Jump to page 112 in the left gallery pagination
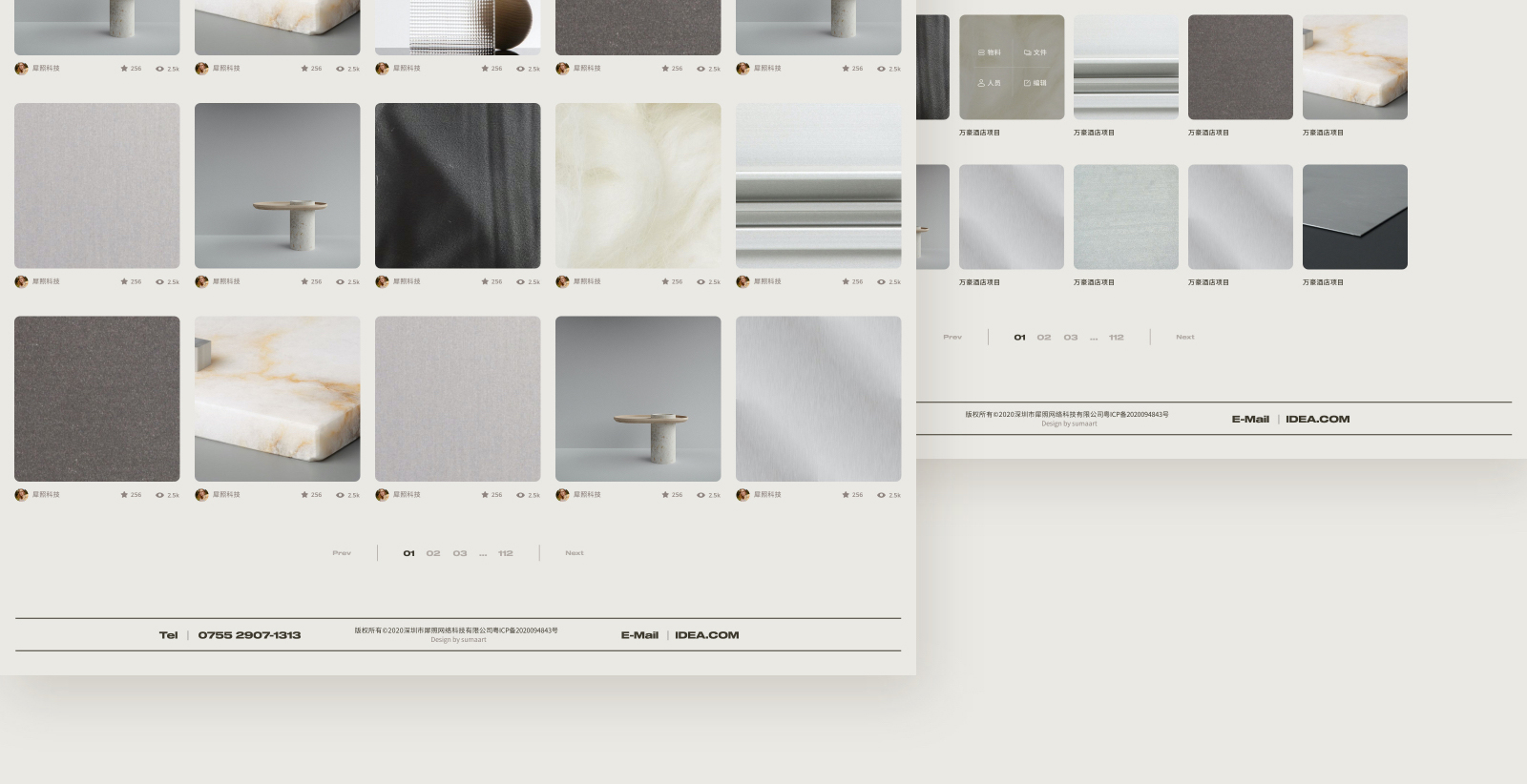Viewport: 1527px width, 784px height. 505,553
